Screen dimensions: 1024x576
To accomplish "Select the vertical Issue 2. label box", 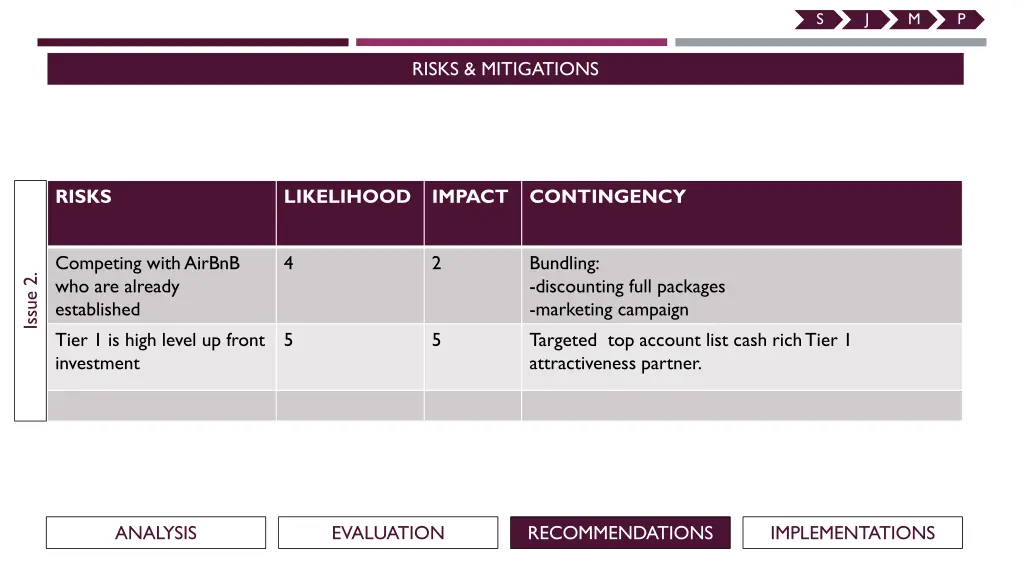I will pos(31,301).
